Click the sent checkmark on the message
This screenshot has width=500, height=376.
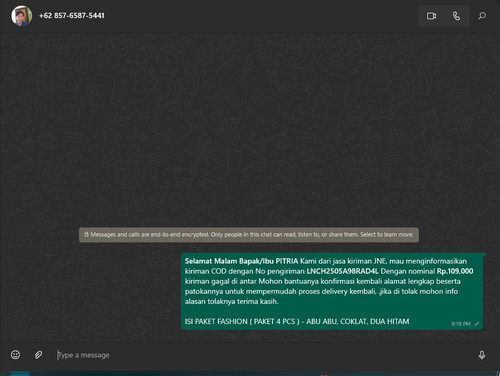(477, 324)
